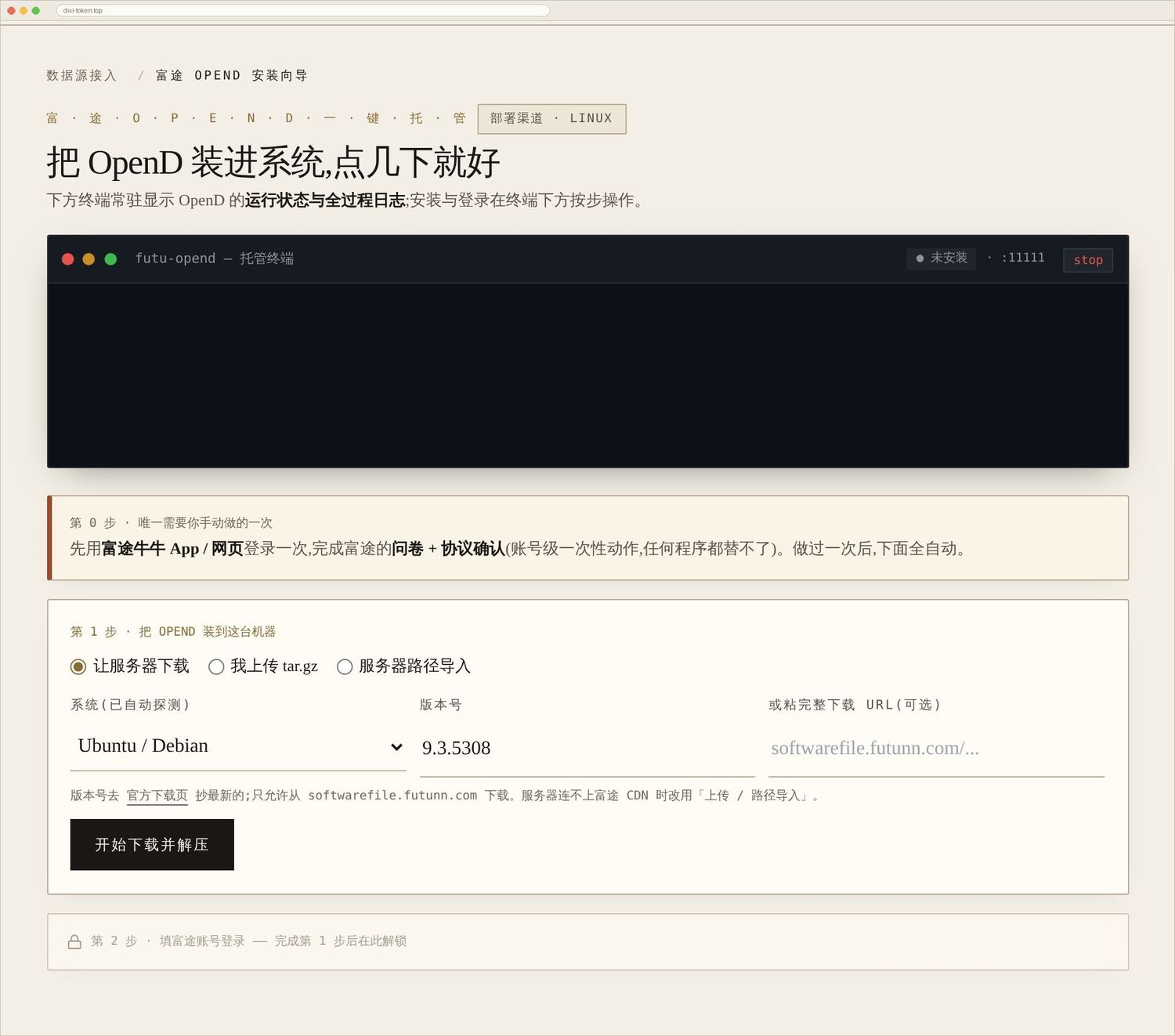The image size is (1175, 1036).
Task: Click the 系统(已自动探测) label
Action: 130,705
